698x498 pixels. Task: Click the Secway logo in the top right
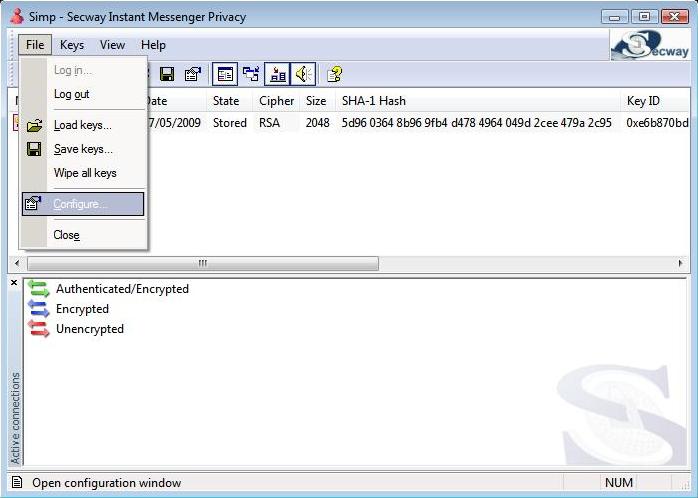pos(649,45)
